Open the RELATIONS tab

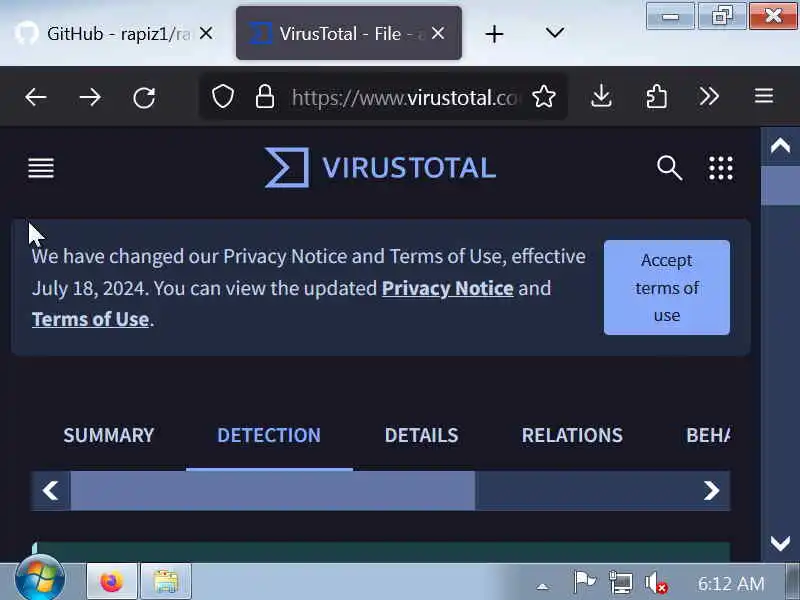[x=572, y=435]
